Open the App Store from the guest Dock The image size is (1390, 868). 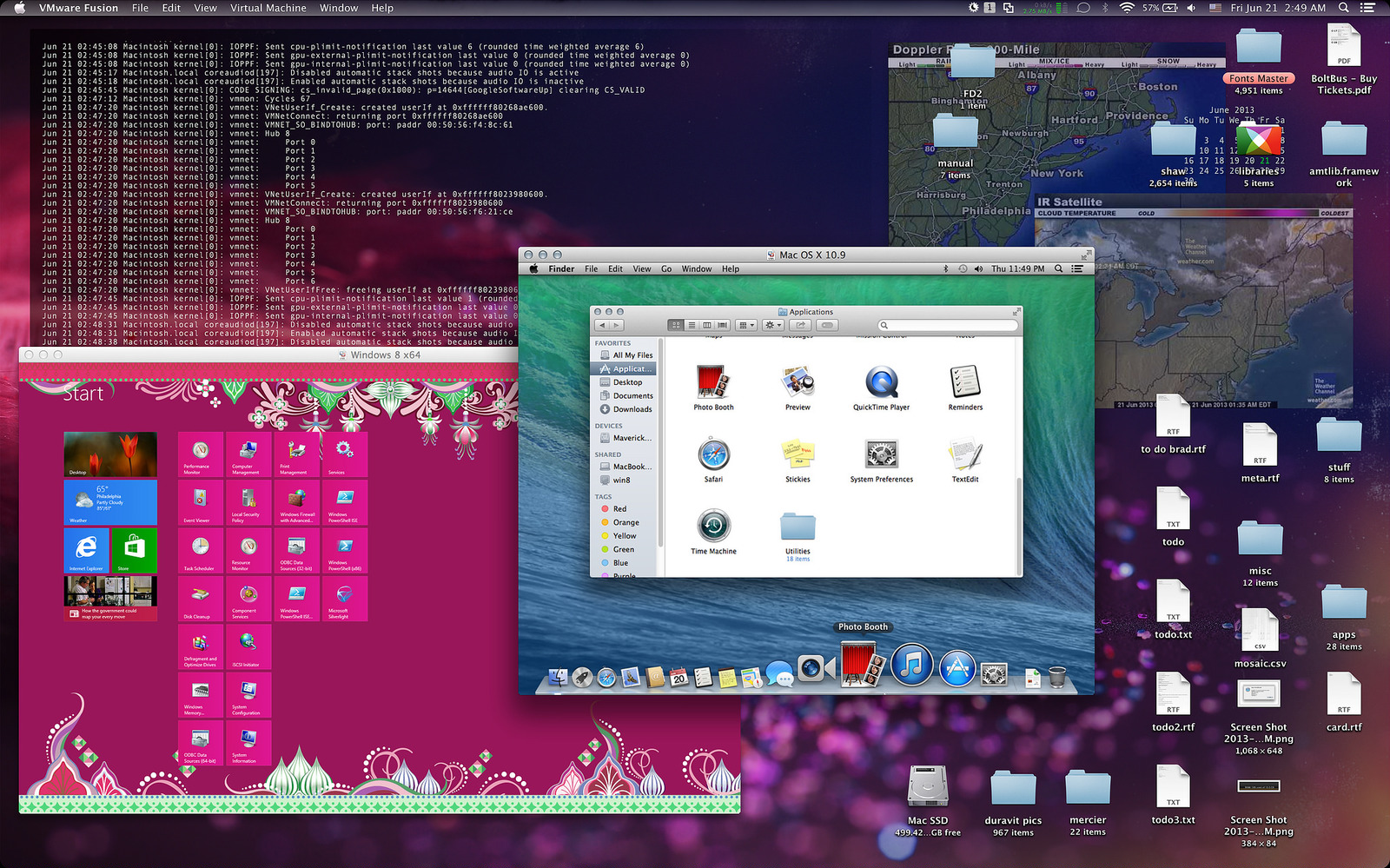pos(956,667)
